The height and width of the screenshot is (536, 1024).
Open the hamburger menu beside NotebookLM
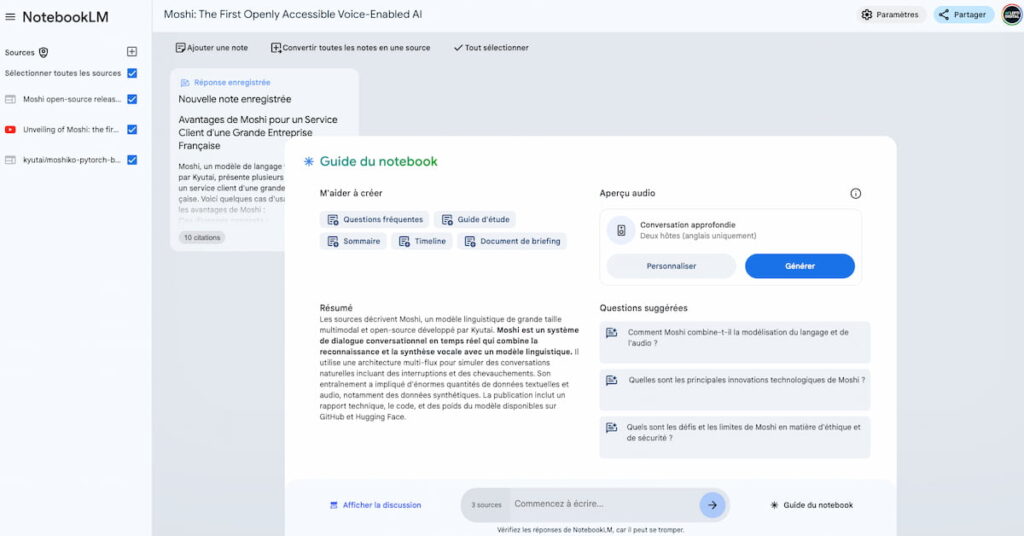pyautogui.click(x=10, y=17)
